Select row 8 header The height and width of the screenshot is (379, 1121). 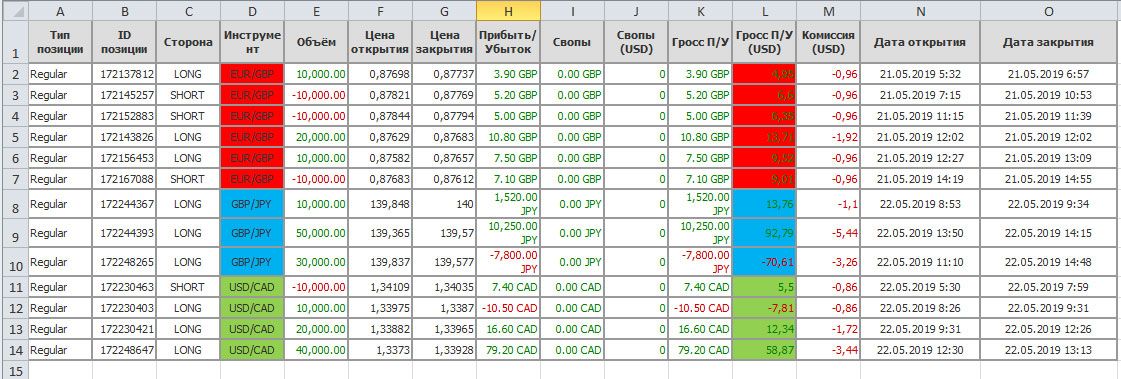[14, 204]
